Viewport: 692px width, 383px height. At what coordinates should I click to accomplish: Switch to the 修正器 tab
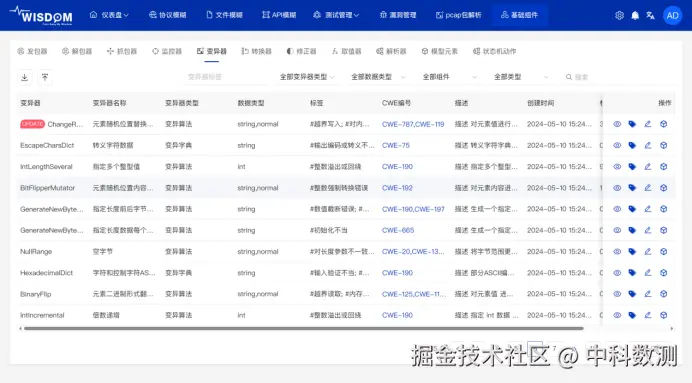click(x=301, y=51)
